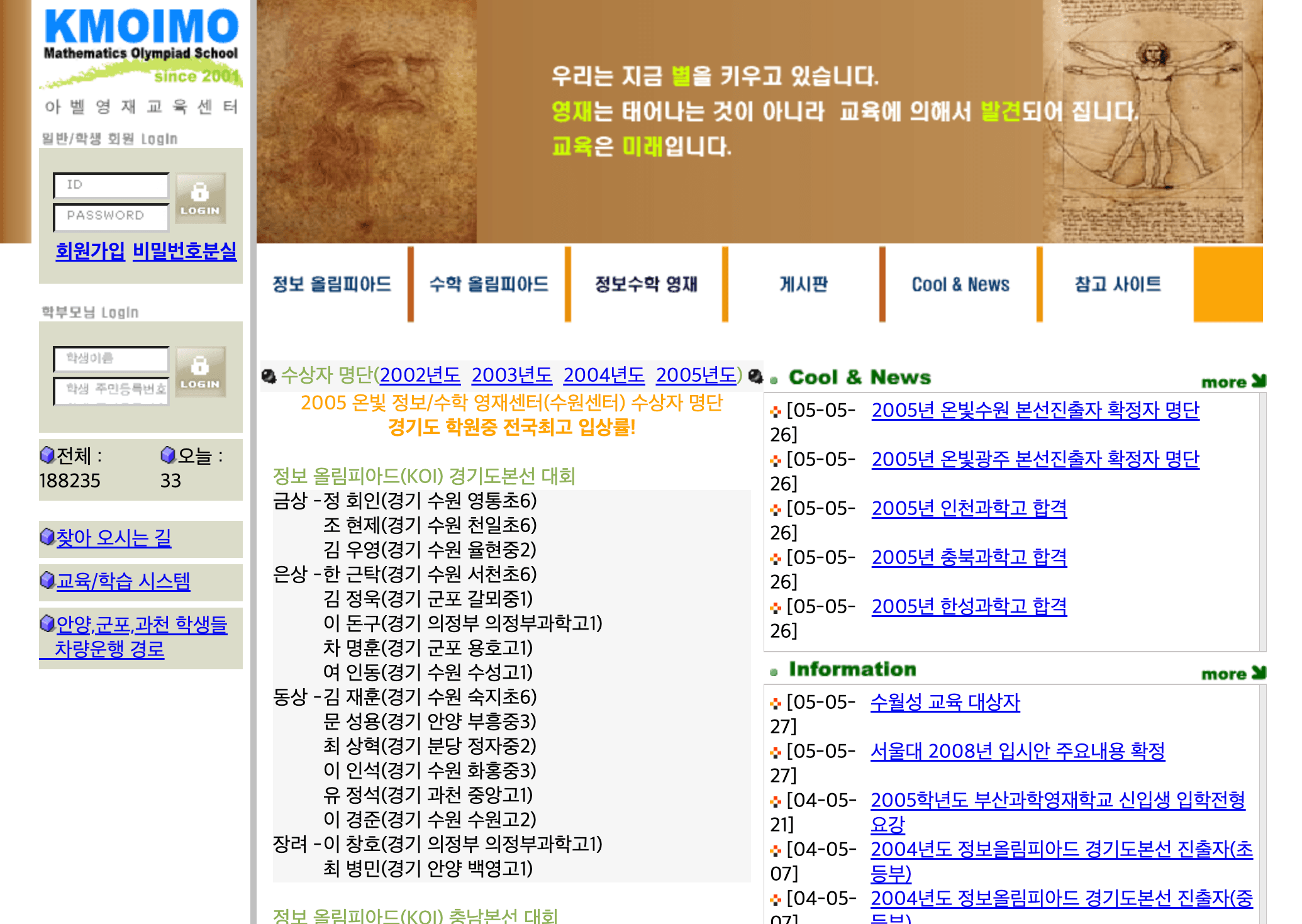
Task: Open the 정보 올림피아드 menu
Action: point(332,284)
